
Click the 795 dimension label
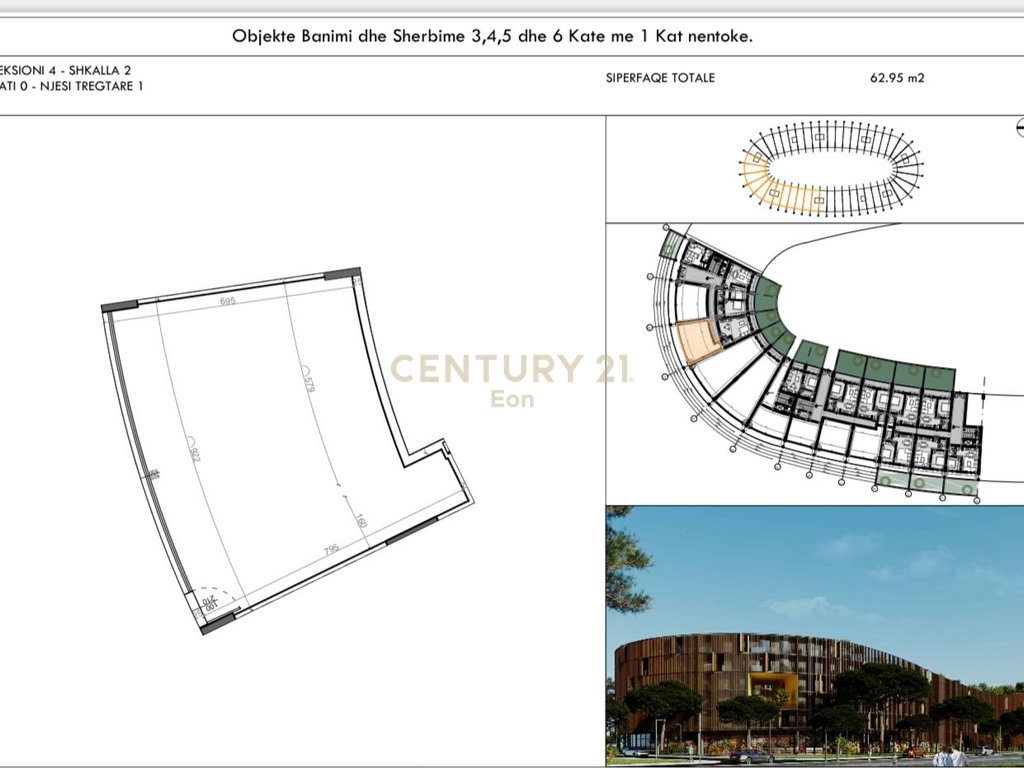tap(331, 549)
